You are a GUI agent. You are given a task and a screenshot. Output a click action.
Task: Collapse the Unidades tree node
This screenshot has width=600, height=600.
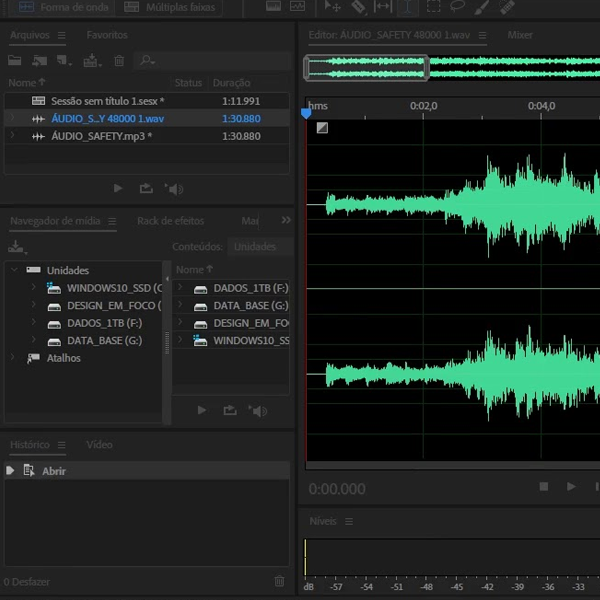coord(14,270)
